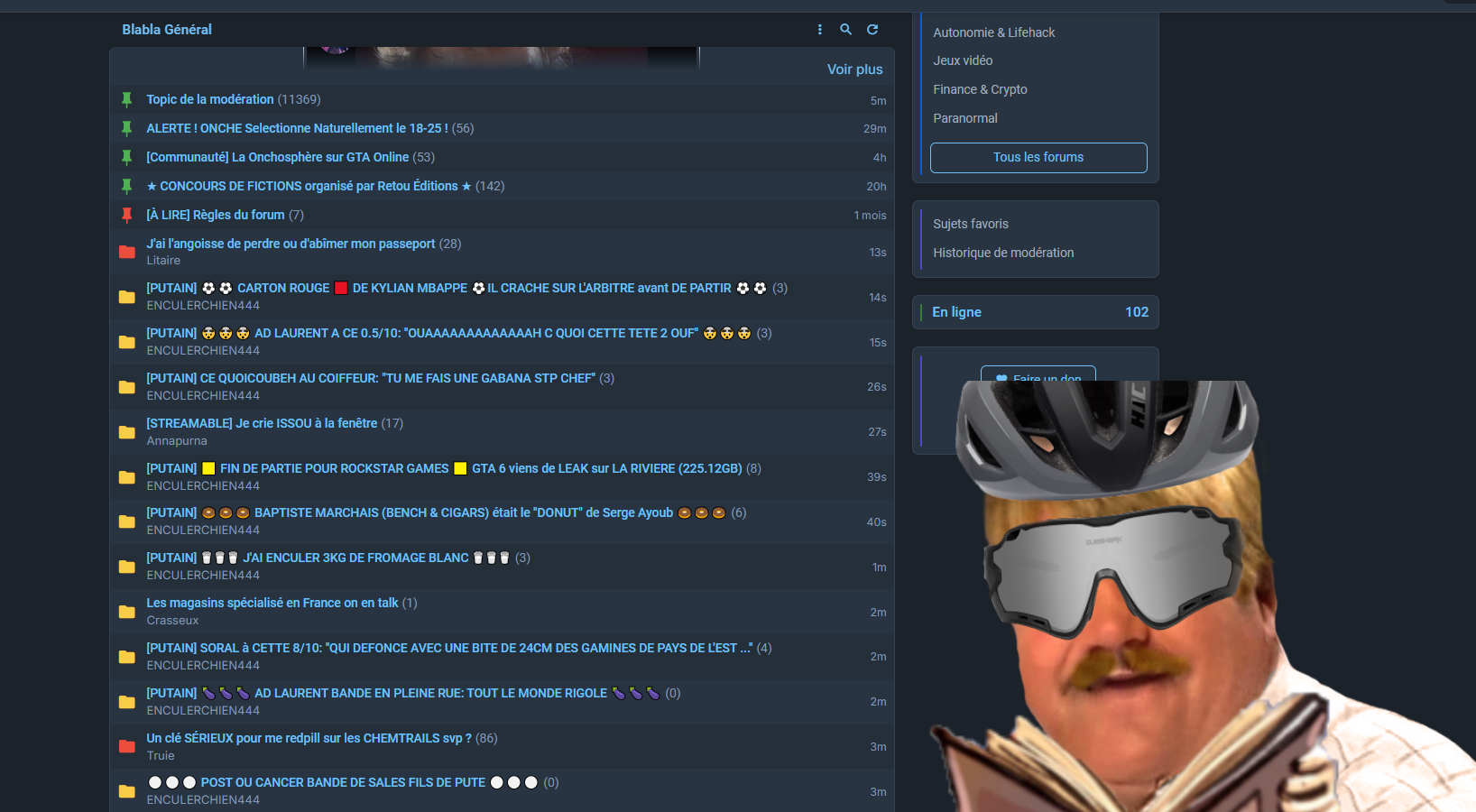Viewport: 1476px width, 812px height.
Task: Open the Jeux vidéo forum
Action: pos(963,60)
